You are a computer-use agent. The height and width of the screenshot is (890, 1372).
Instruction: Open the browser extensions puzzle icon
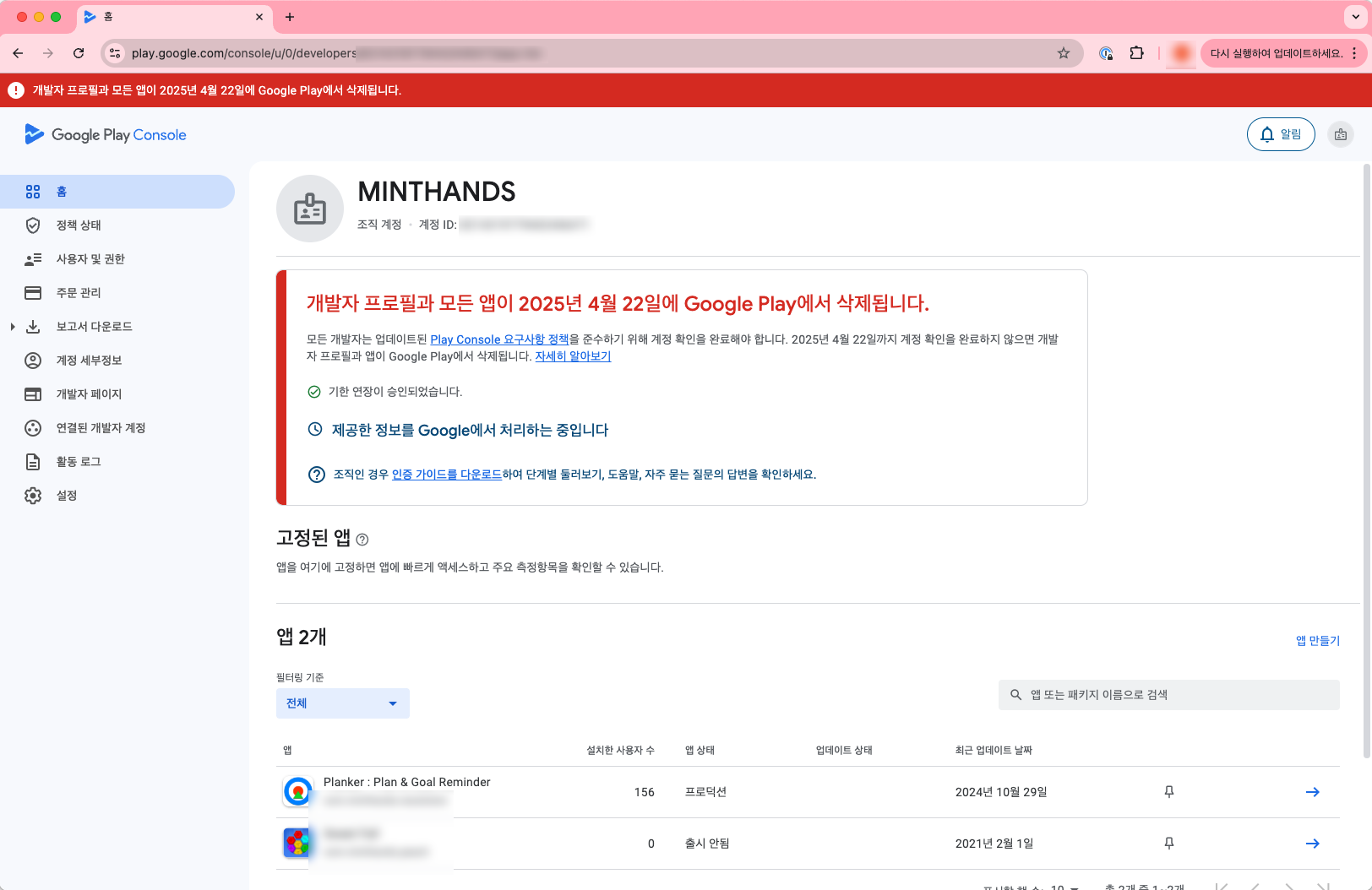(x=1137, y=53)
